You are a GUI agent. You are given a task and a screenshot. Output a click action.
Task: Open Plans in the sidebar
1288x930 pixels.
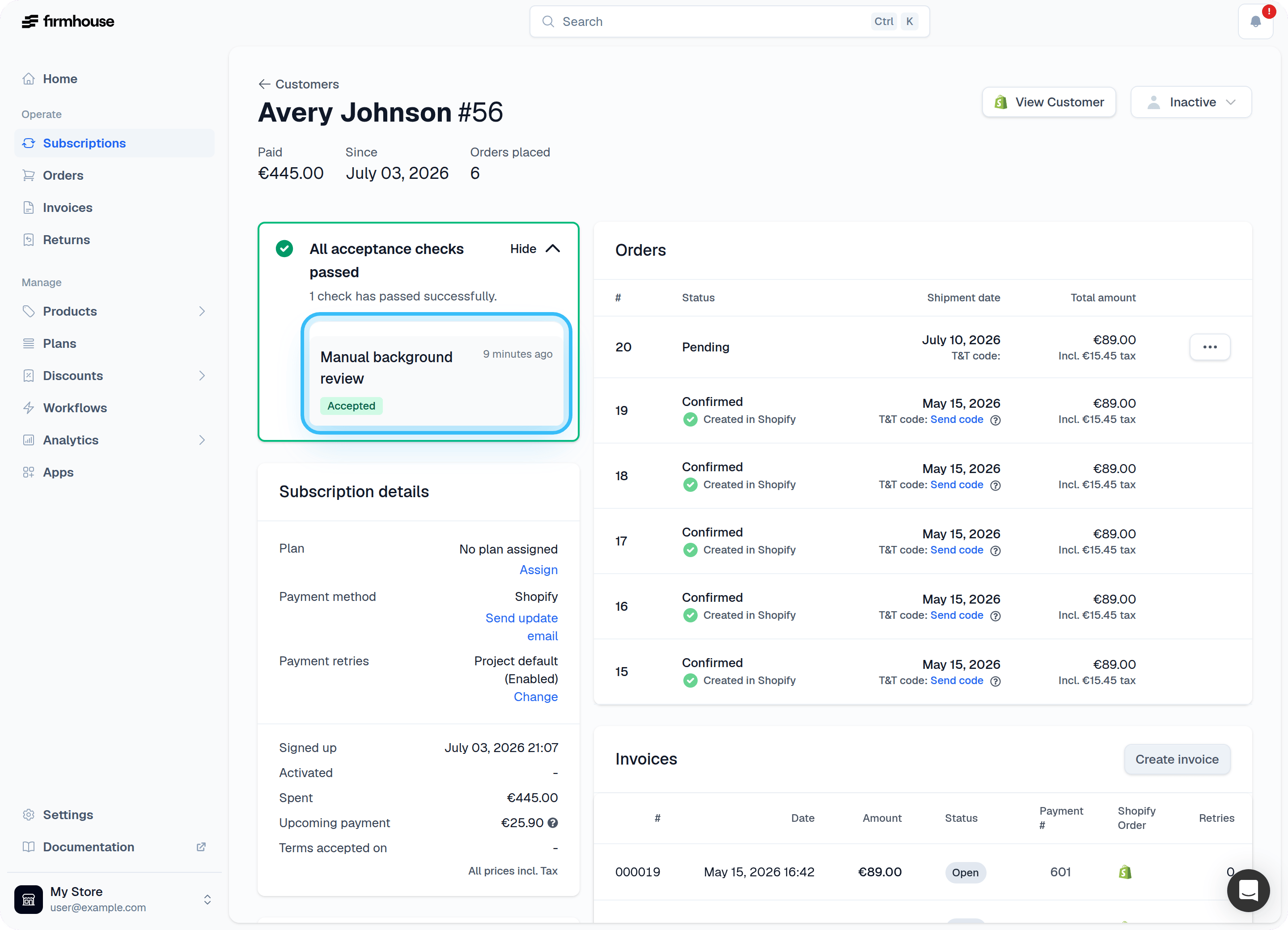114,343
